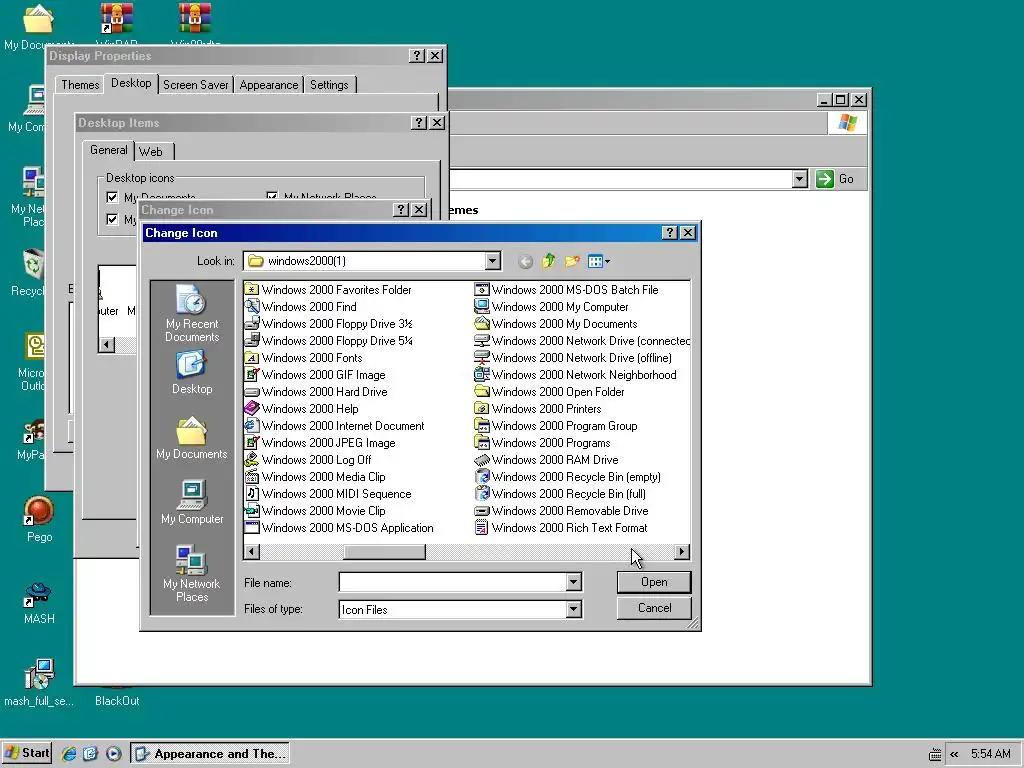This screenshot has width=1024, height=768.
Task: Open My Computer in places bar
Action: point(191,502)
